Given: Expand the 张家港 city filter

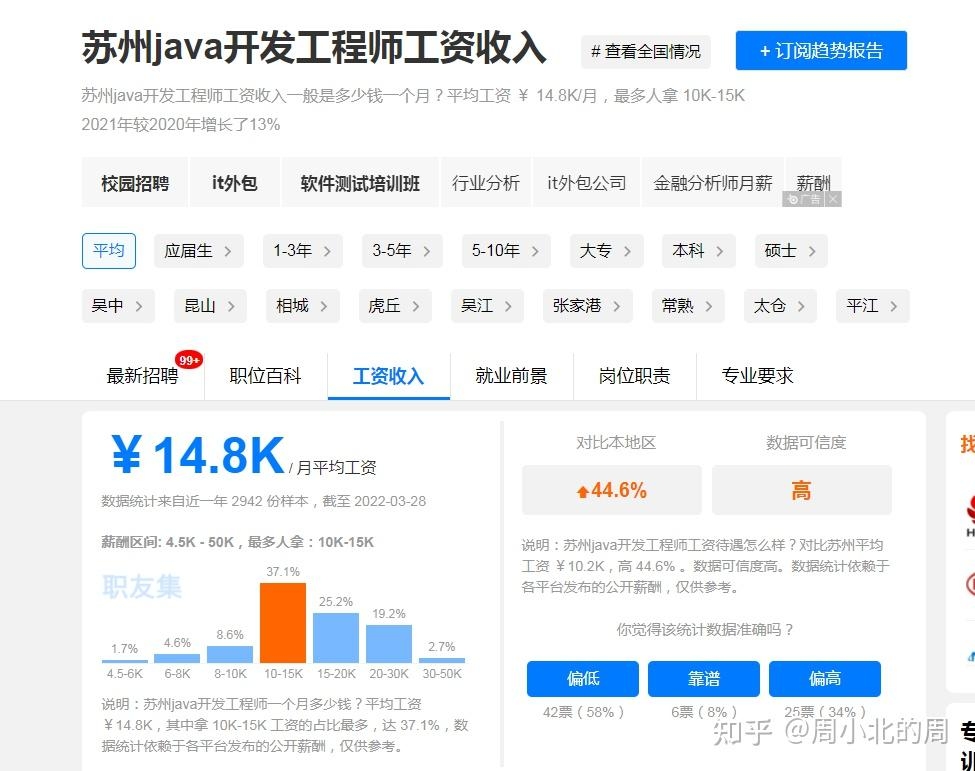Looking at the screenshot, I should coord(587,306).
